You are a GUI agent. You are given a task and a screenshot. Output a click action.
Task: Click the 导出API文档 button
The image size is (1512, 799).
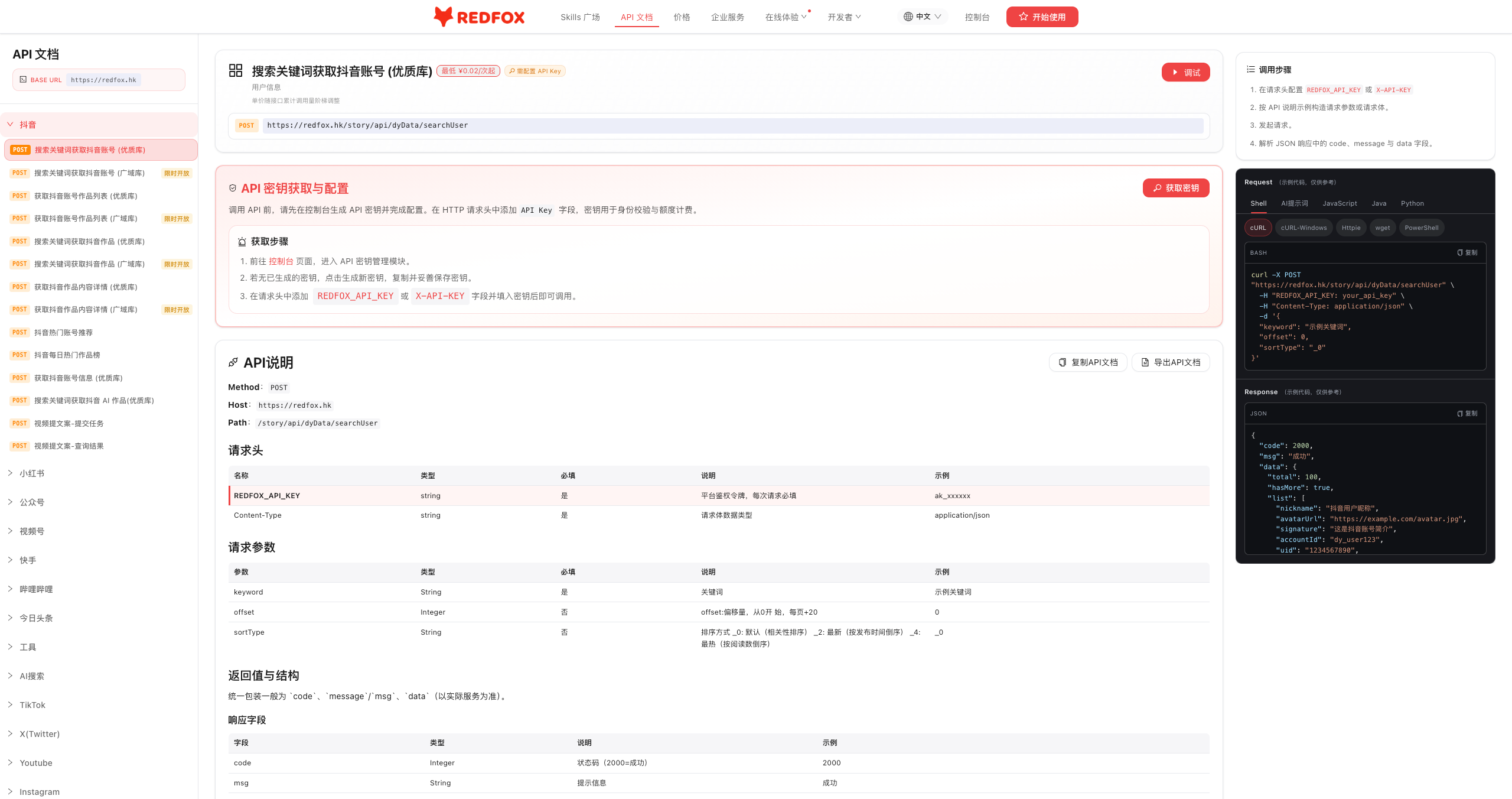(1171, 362)
